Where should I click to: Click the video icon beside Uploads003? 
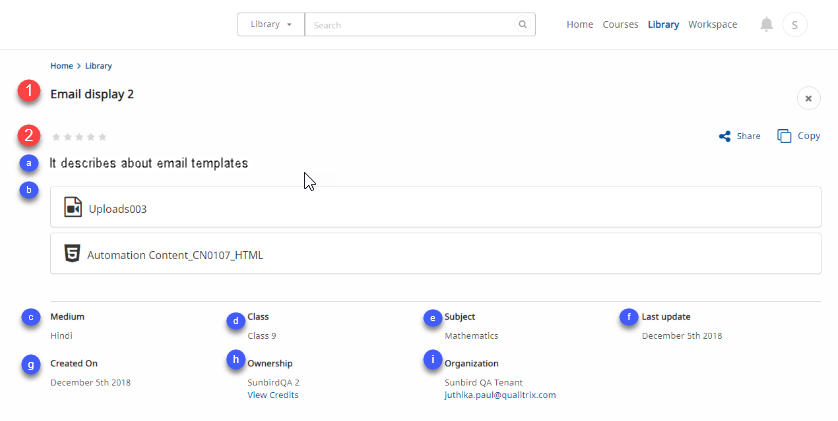click(72, 207)
